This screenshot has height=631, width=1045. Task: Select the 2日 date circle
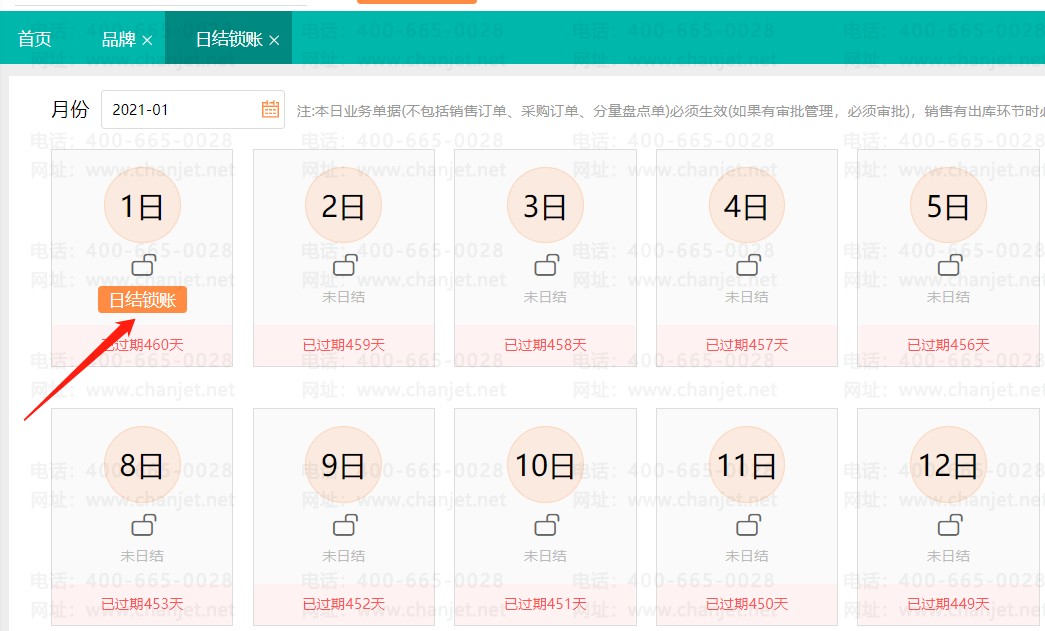pyautogui.click(x=343, y=205)
